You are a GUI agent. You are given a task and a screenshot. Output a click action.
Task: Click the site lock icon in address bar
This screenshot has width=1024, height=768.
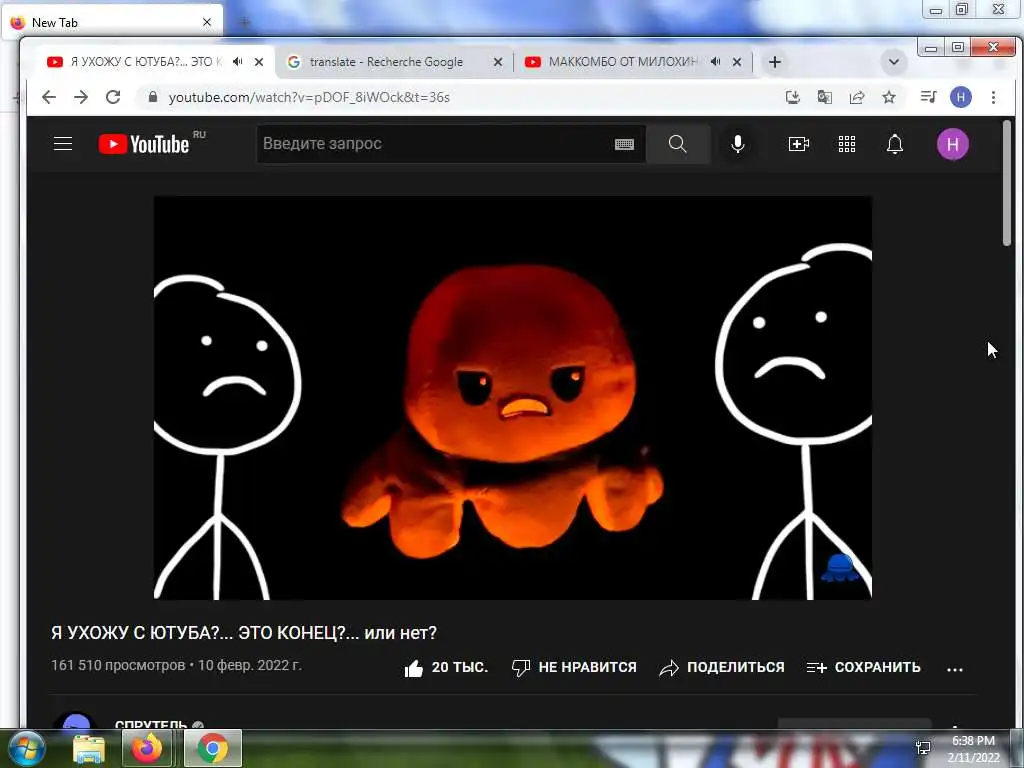(x=153, y=97)
